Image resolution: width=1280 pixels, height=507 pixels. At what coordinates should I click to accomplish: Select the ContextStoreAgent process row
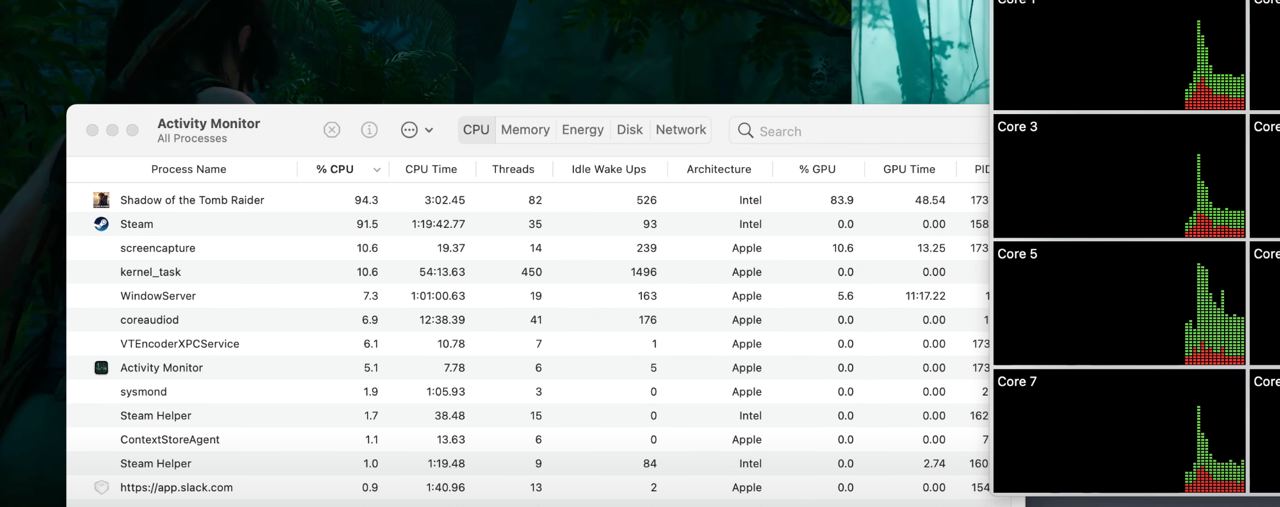coord(530,440)
